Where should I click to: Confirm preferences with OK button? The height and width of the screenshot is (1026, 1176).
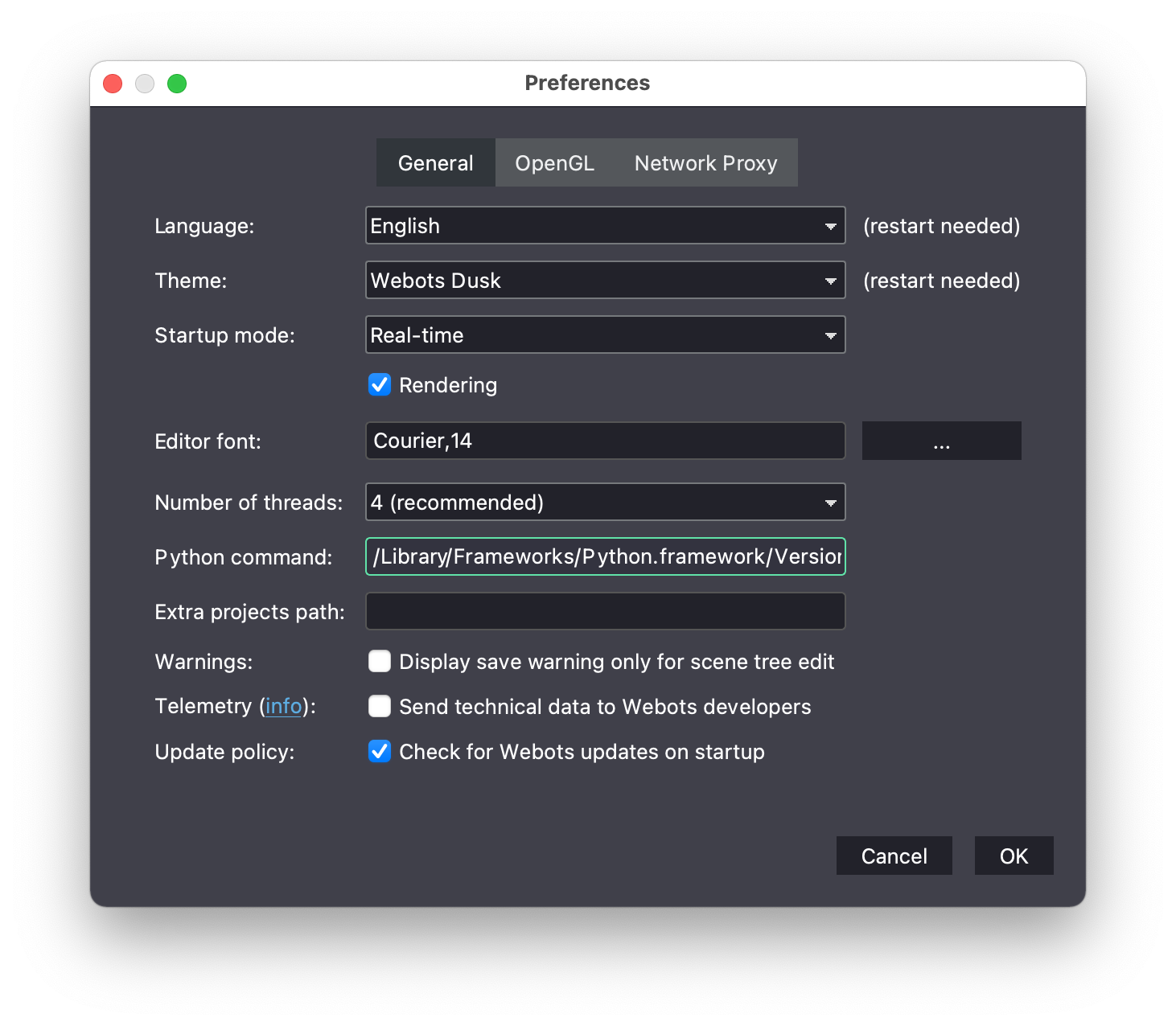(1014, 856)
